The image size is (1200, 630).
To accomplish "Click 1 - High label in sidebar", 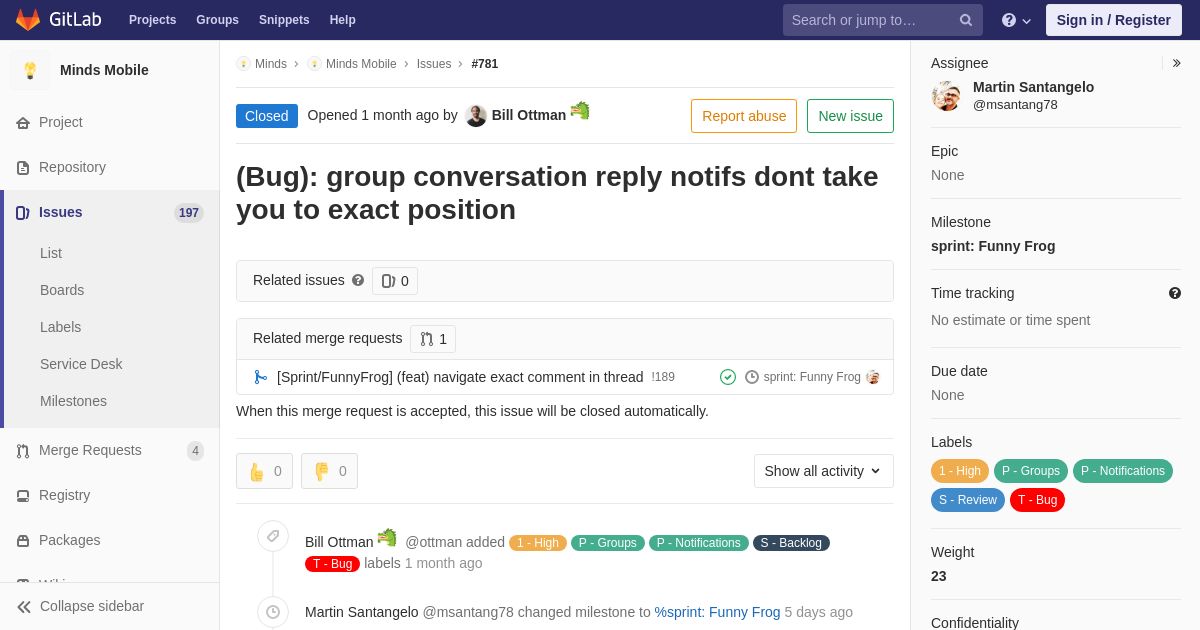I will point(960,471).
